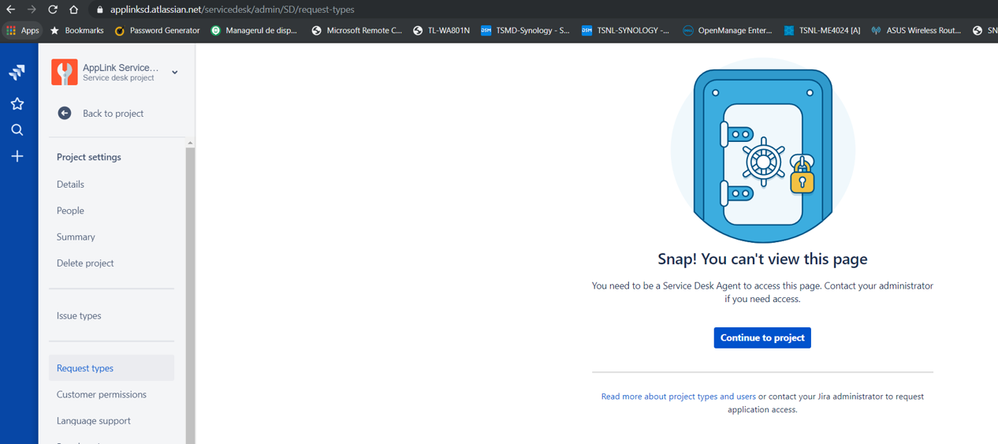Click the Back to project arrow icon
This screenshot has width=998, height=444.
click(64, 113)
